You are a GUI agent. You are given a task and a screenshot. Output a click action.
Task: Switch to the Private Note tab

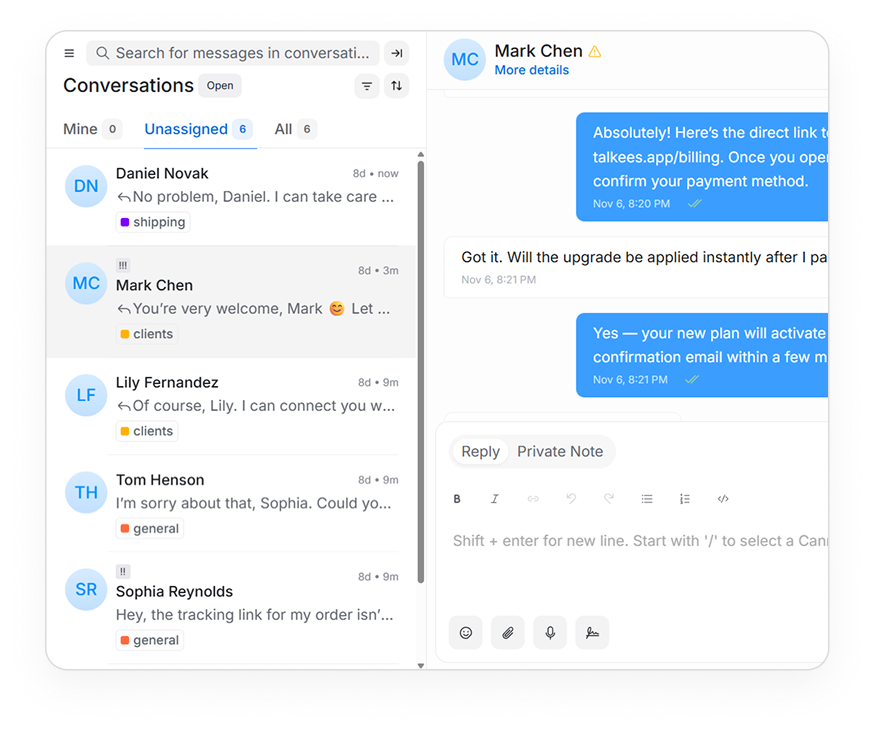point(560,451)
